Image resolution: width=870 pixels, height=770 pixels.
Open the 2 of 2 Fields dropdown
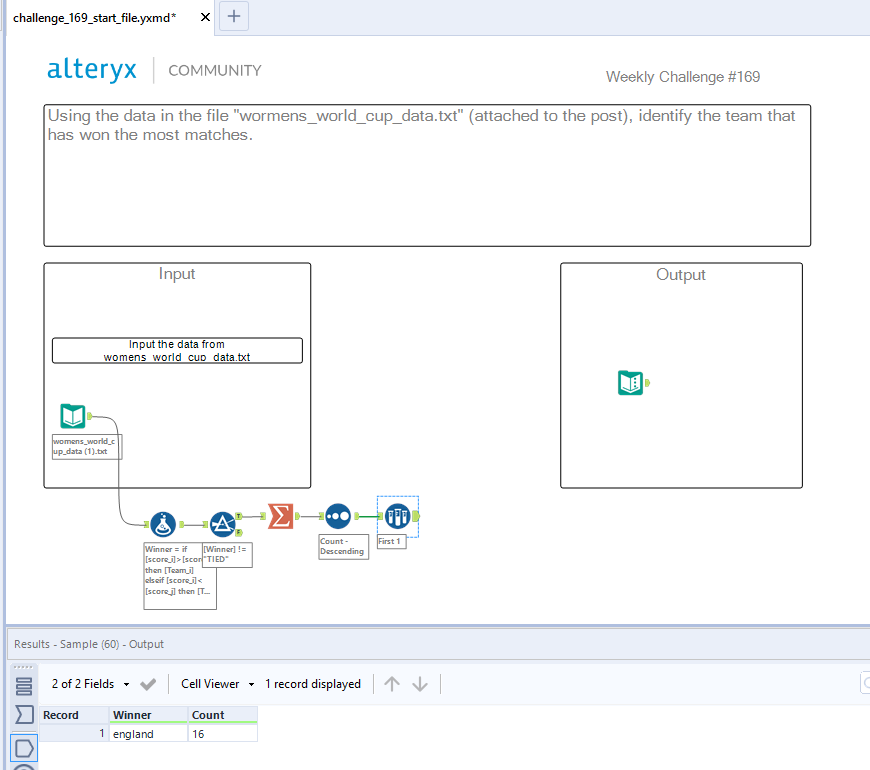point(90,684)
